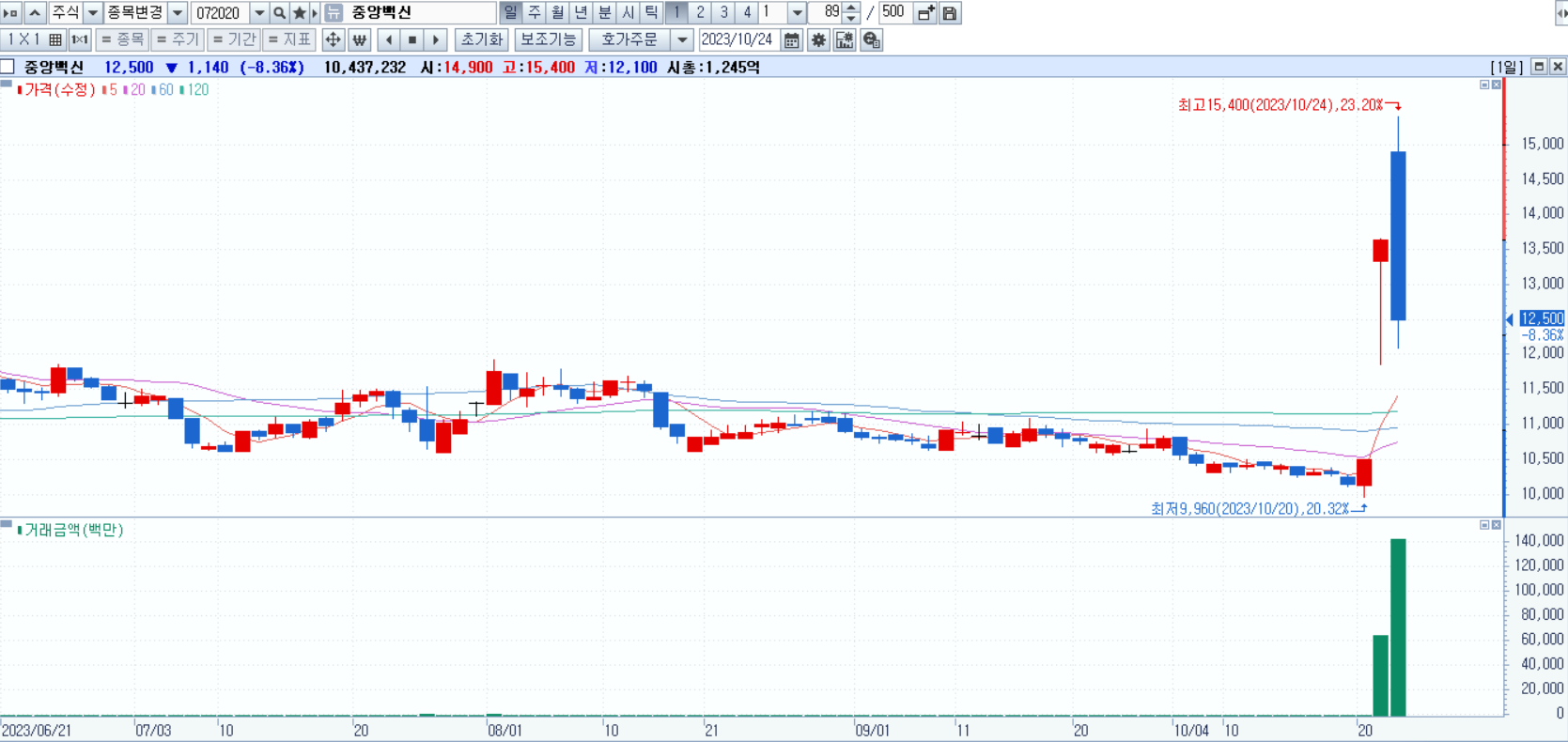Click the 초기화 reset button
1568x742 pixels.
[x=482, y=39]
